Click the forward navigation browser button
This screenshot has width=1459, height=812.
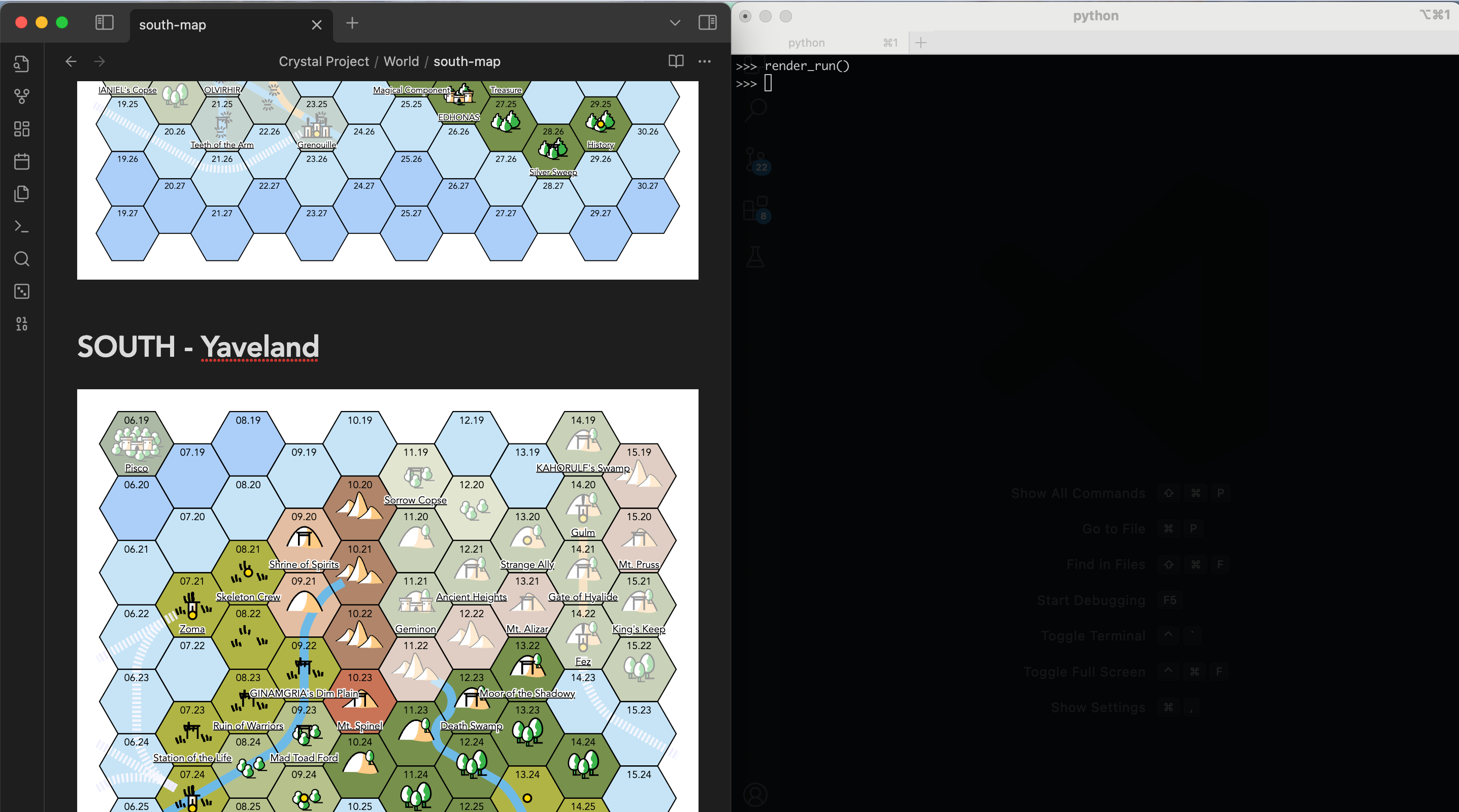[100, 61]
